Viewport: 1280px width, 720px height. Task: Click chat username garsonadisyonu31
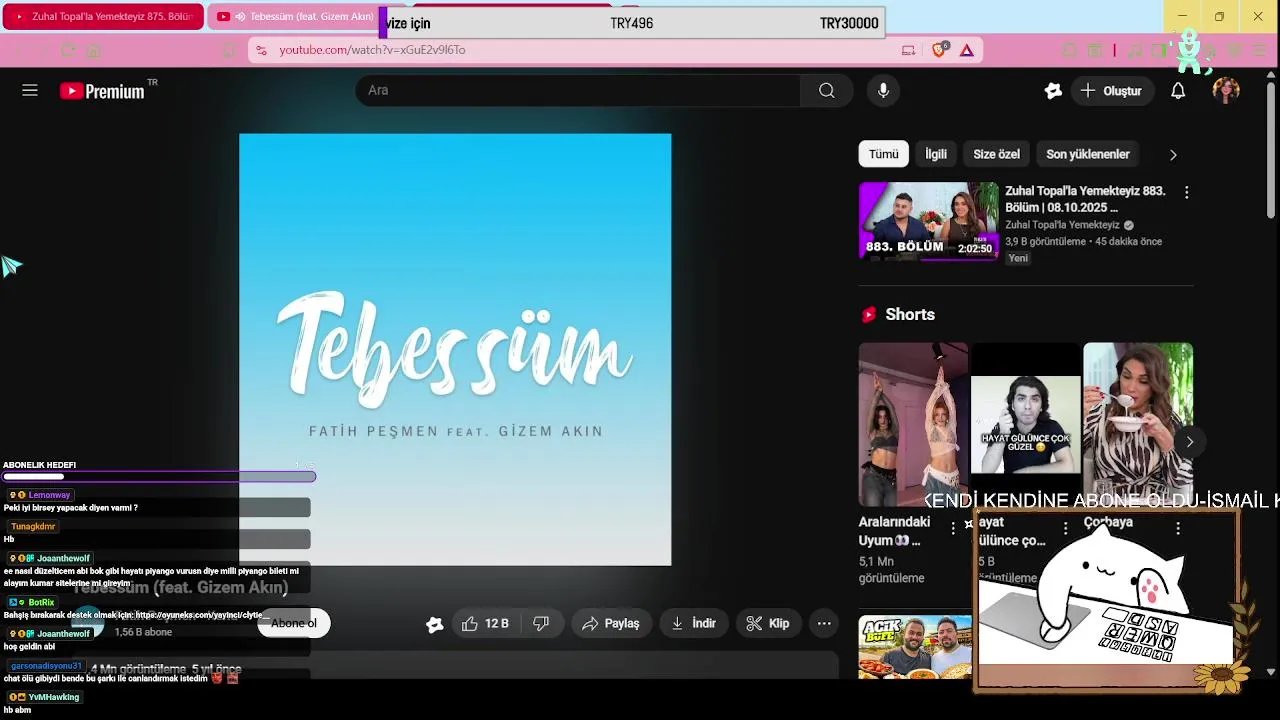[x=46, y=666]
